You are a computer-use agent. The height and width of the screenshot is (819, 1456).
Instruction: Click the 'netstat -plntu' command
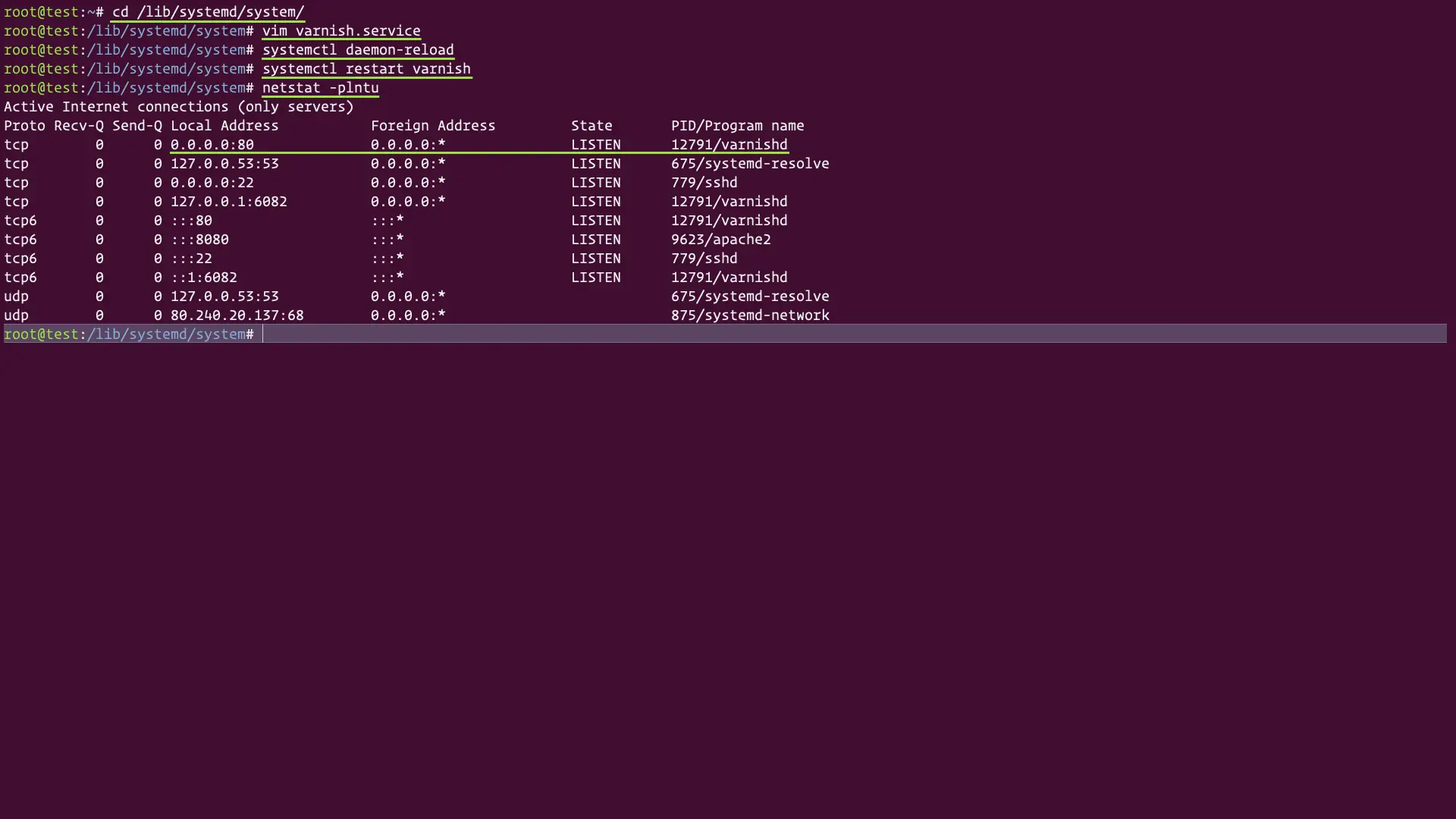[x=320, y=88]
